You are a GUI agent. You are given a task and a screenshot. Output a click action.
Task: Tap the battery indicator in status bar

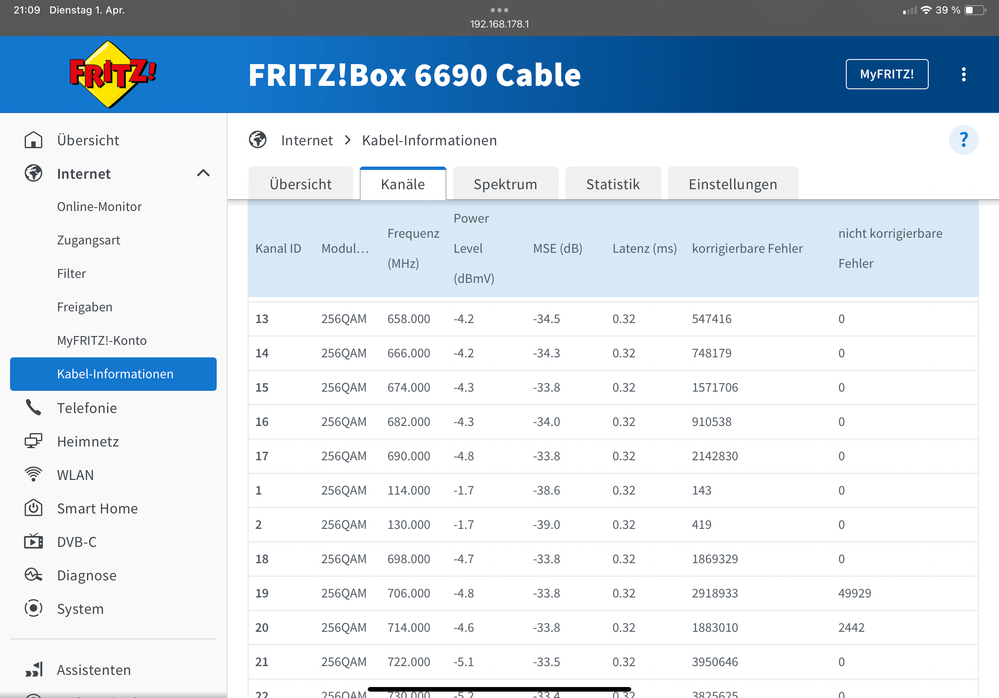tap(975, 10)
